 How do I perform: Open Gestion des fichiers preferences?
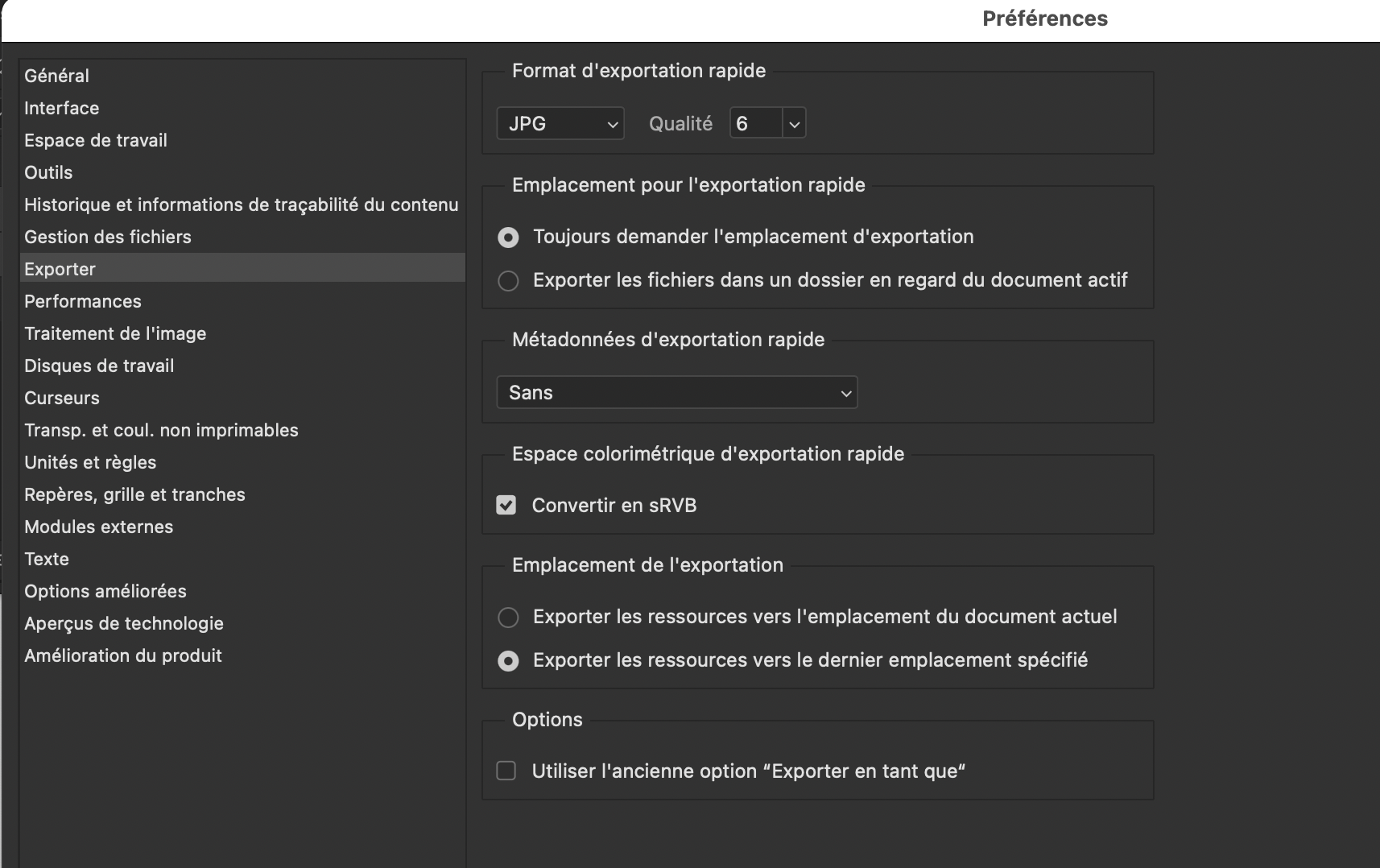[108, 236]
